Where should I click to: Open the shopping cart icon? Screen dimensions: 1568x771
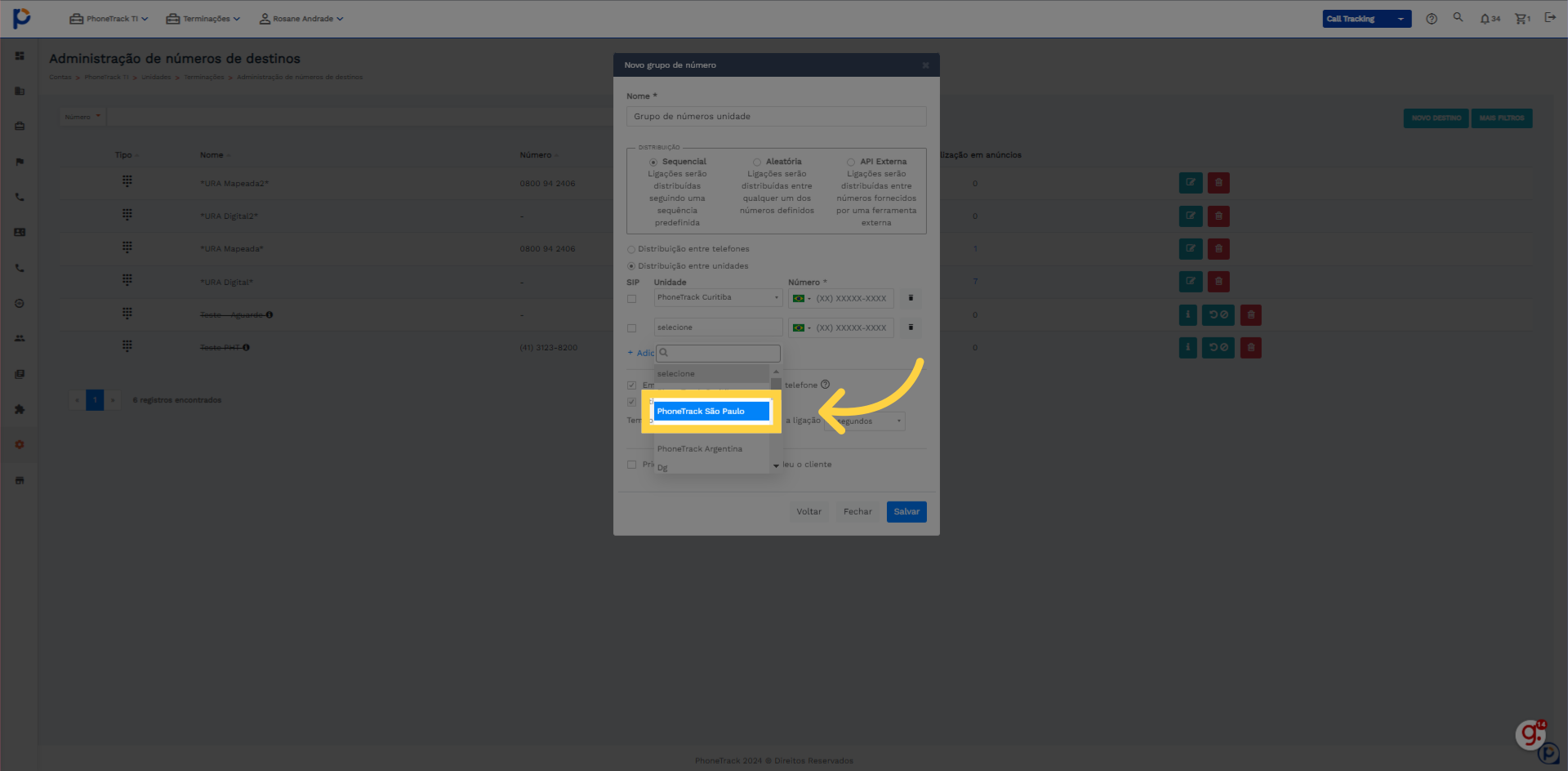(1522, 19)
